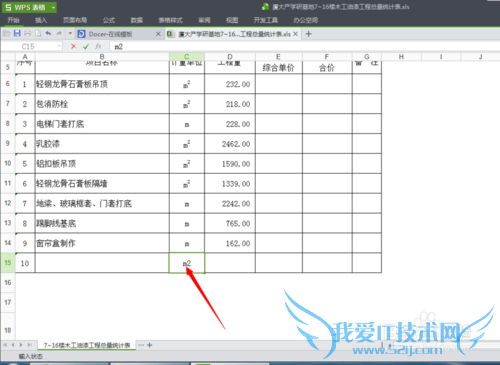Select row 6 header
This screenshot has width=500, height=365.
(8, 84)
